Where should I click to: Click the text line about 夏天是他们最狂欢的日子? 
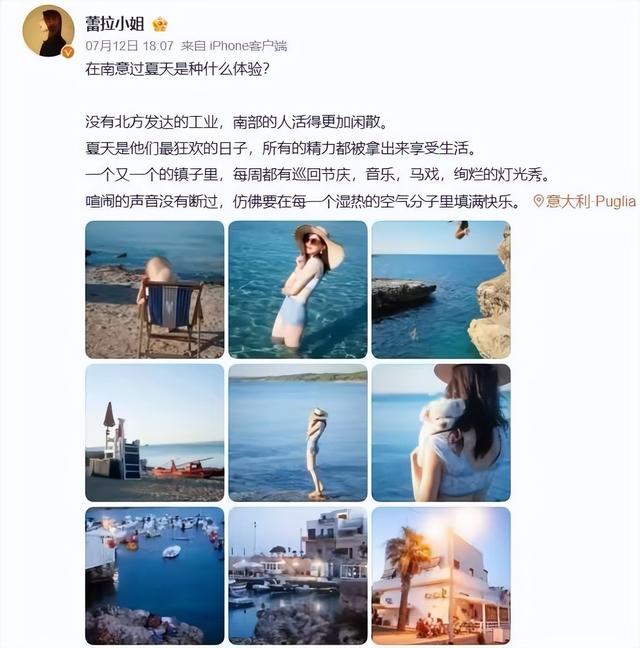[x=280, y=148]
